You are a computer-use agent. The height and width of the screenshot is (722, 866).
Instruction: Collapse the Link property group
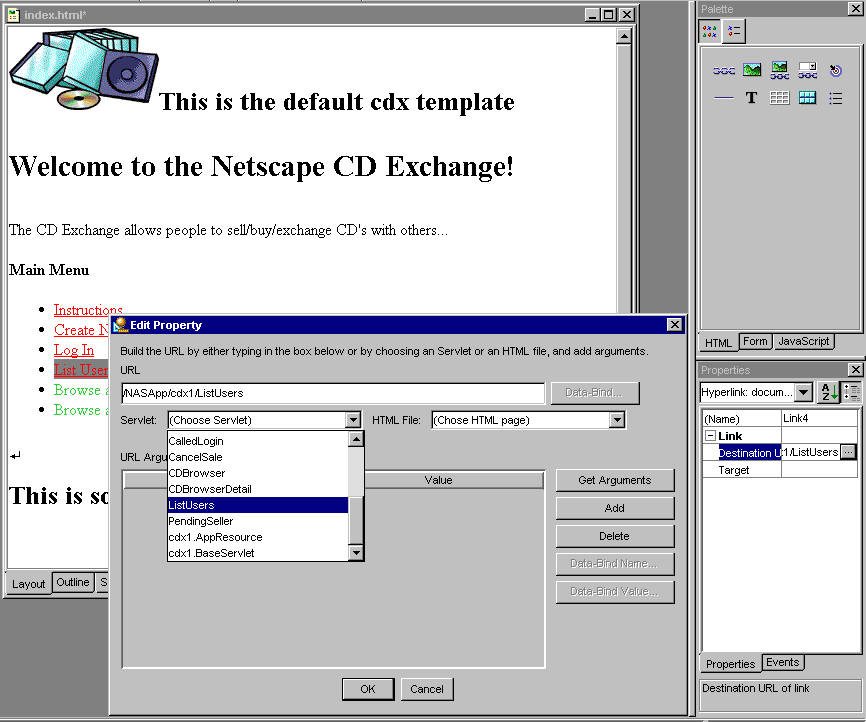tap(710, 436)
